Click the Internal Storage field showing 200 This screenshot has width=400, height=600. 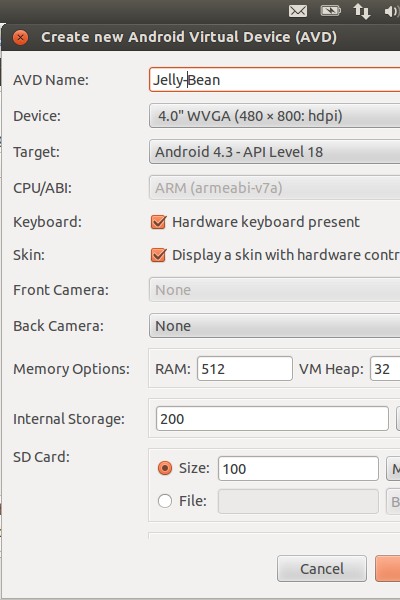[x=272, y=419]
